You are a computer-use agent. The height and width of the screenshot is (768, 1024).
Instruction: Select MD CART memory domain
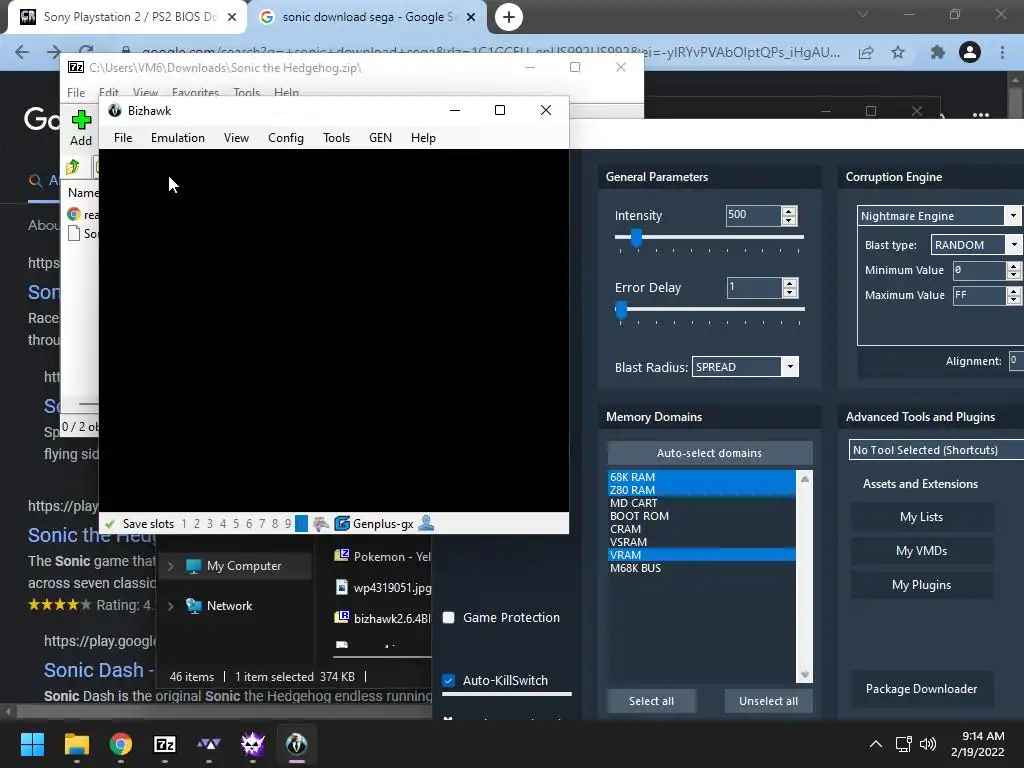click(x=701, y=503)
